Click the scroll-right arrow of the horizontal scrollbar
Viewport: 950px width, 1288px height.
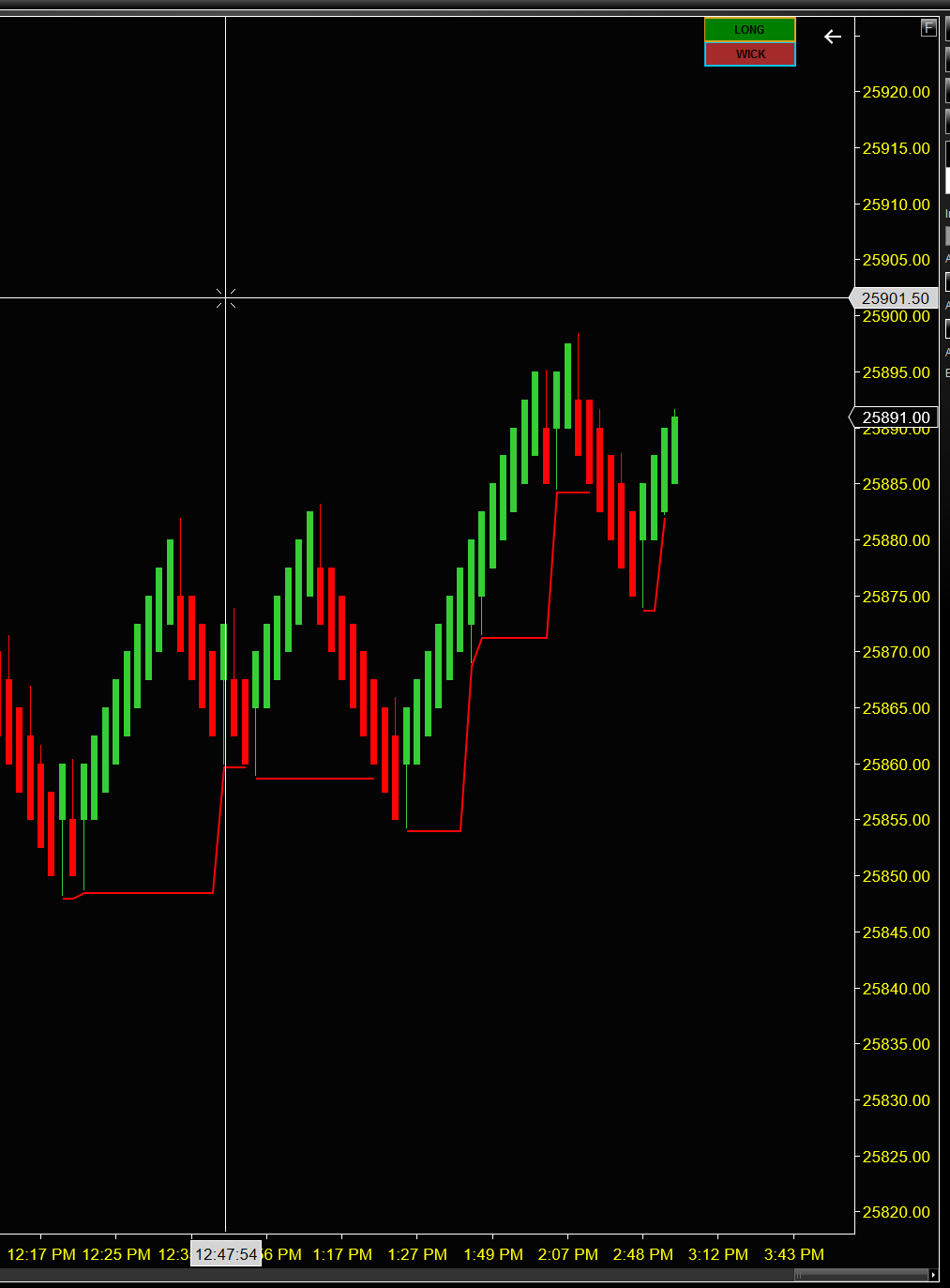(933, 1275)
